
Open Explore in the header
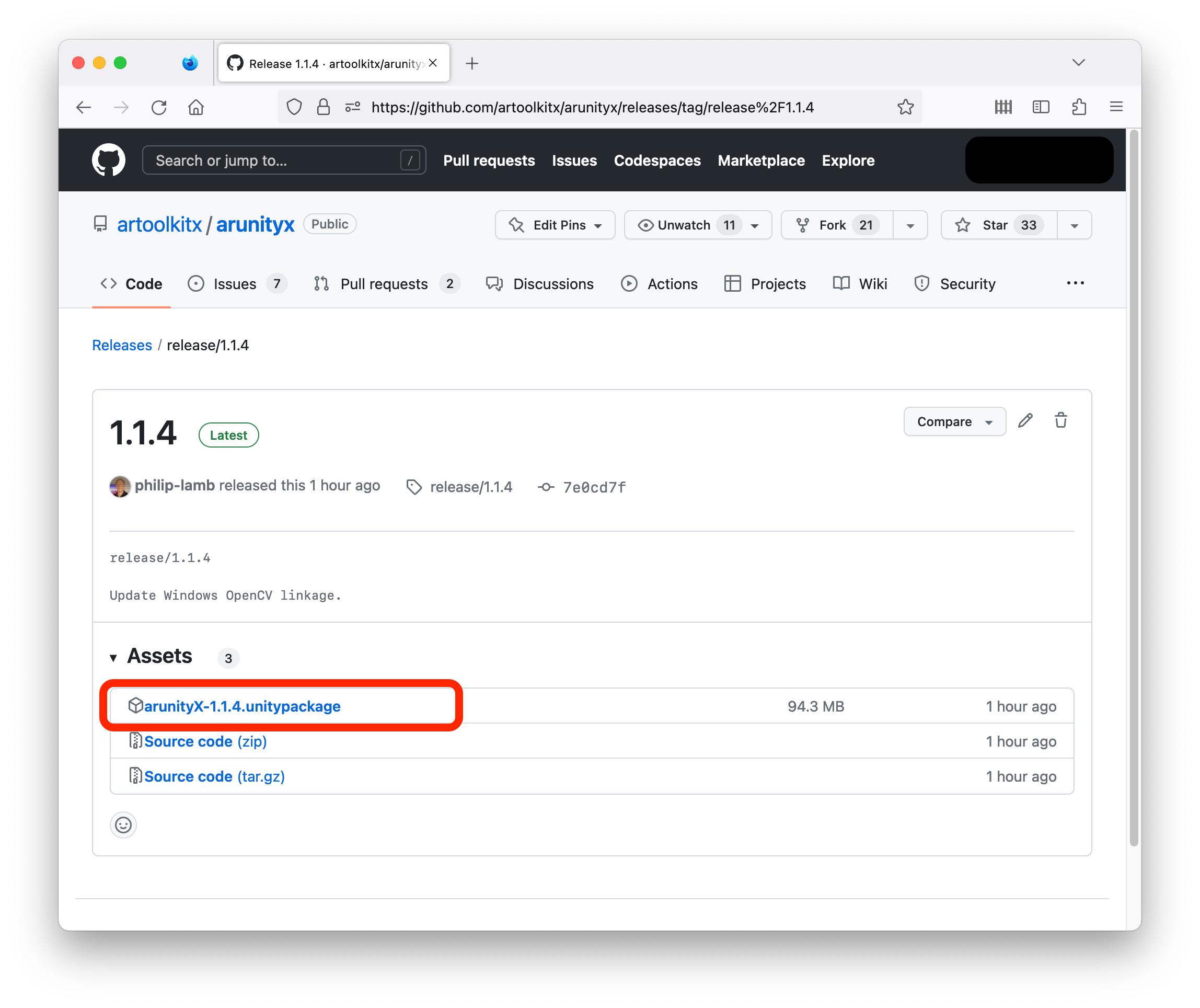[848, 160]
